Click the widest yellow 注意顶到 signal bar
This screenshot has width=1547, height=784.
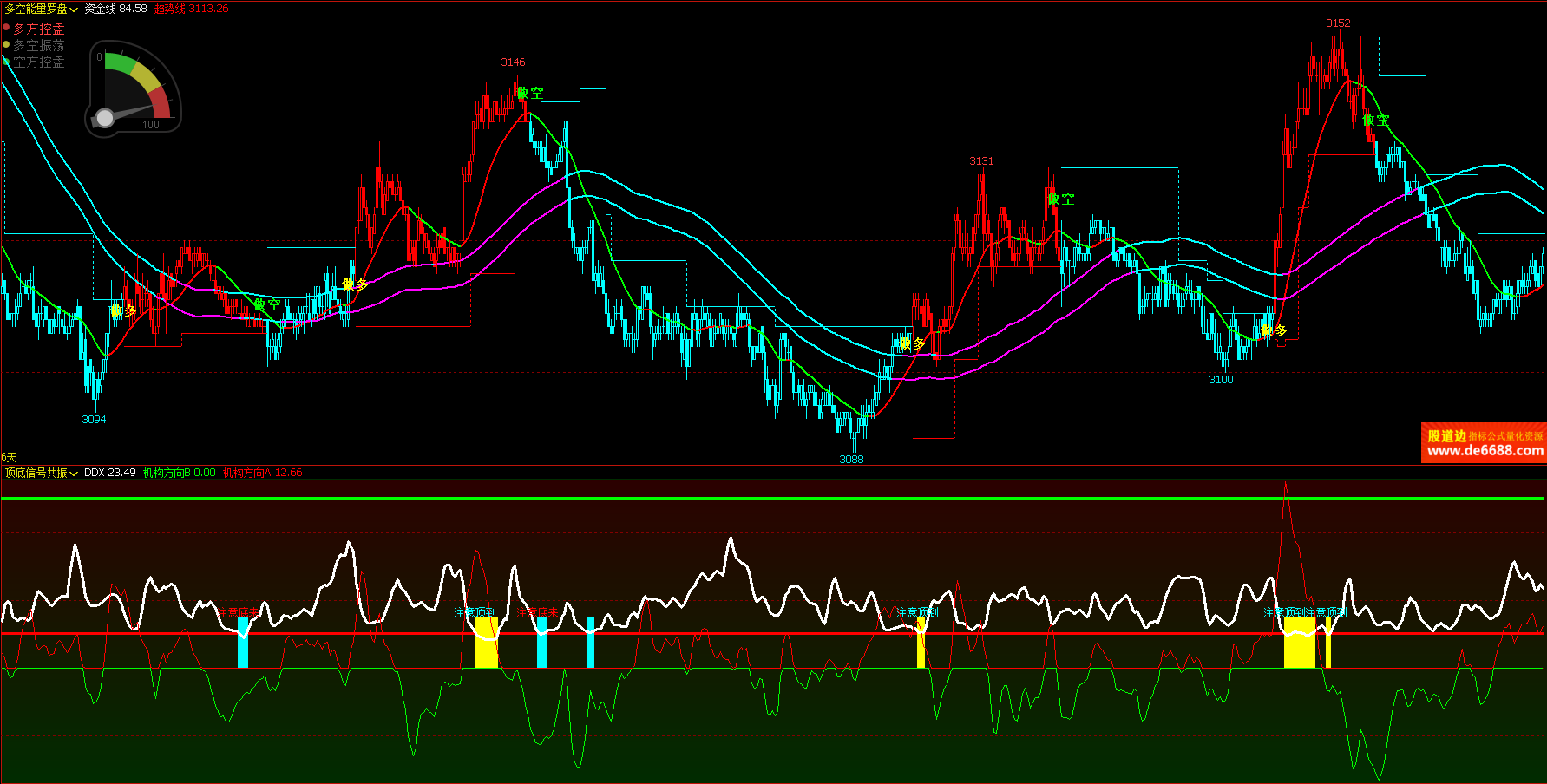pyautogui.click(x=1299, y=643)
